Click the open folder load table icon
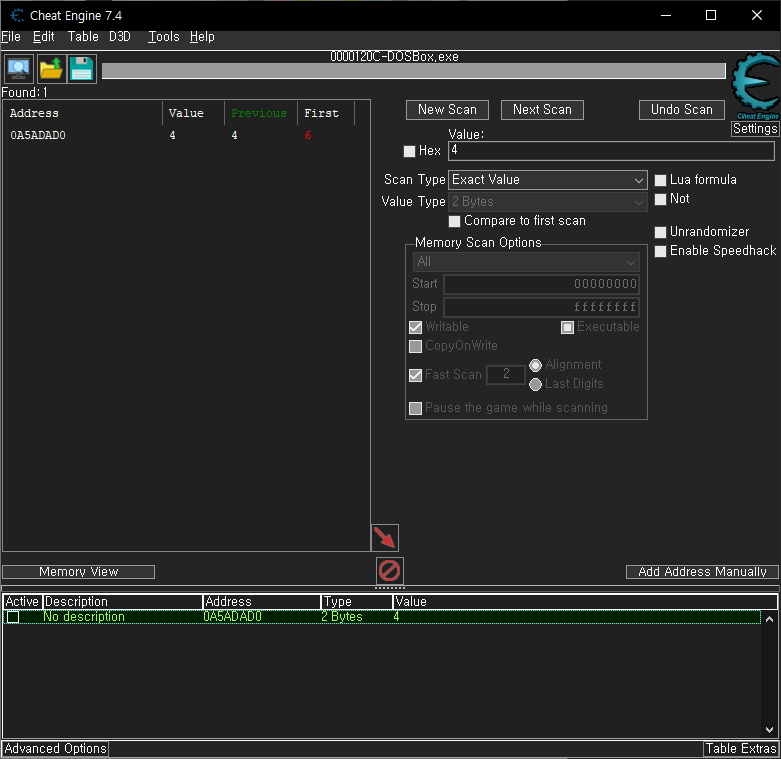 tap(50, 69)
